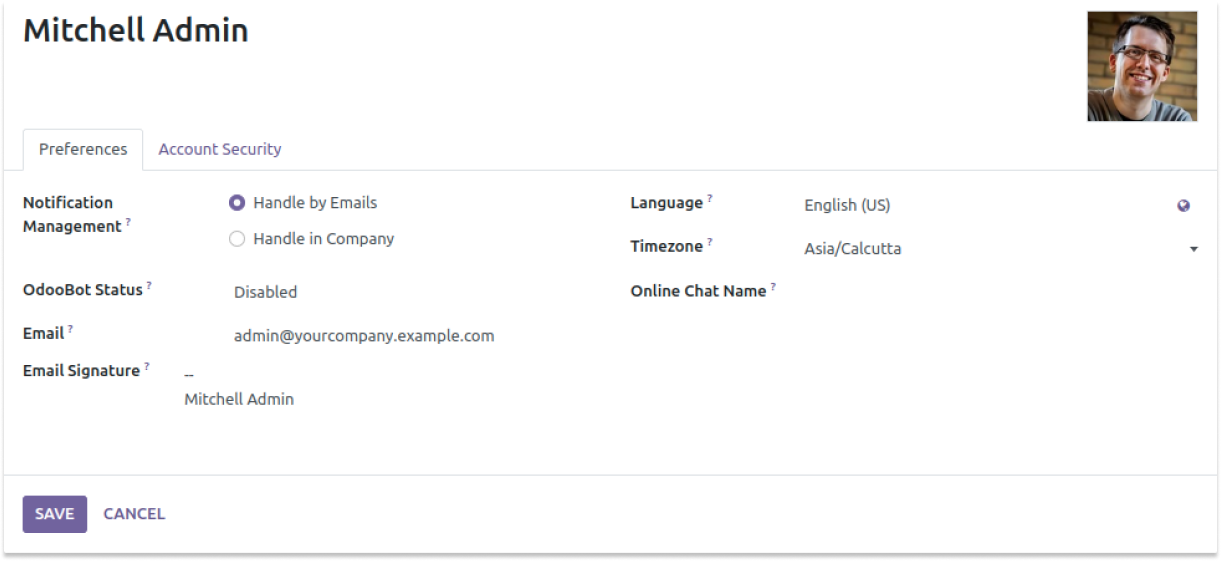Open the Timezone dropdown arrow
1222x561 pixels.
(x=1193, y=249)
